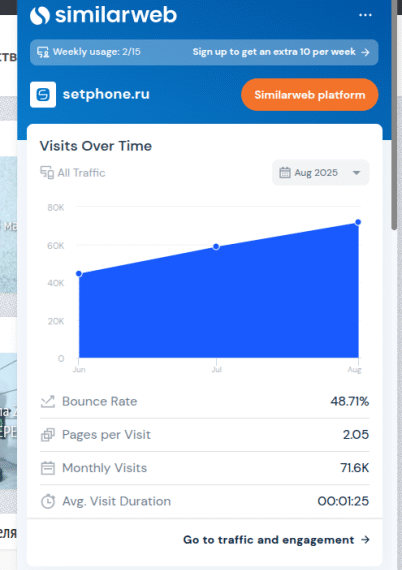Click the Bounce Rate label

pyautogui.click(x=100, y=401)
